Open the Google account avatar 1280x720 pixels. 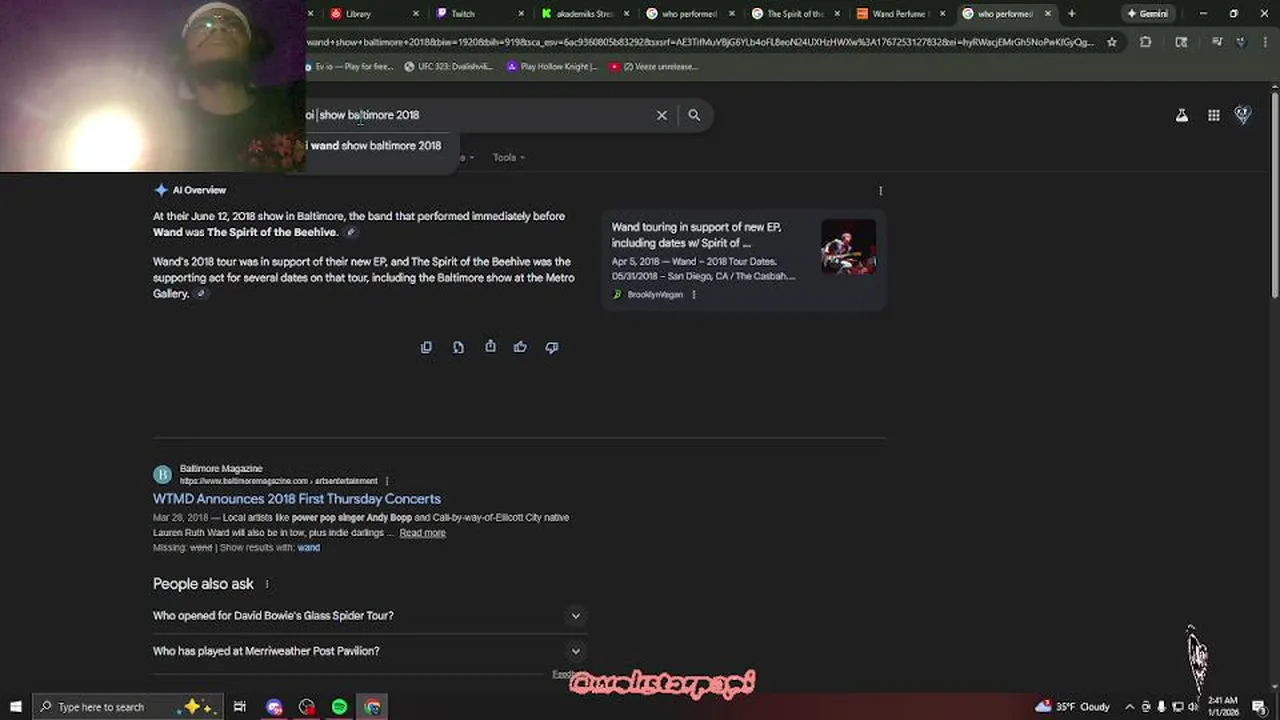tap(1243, 115)
